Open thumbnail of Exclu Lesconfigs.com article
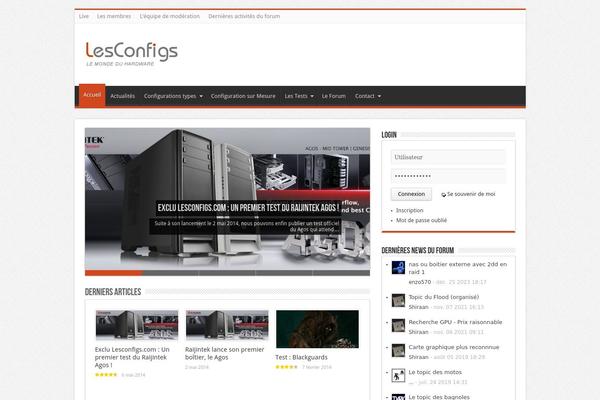This screenshot has height=400, width=600. point(137,325)
